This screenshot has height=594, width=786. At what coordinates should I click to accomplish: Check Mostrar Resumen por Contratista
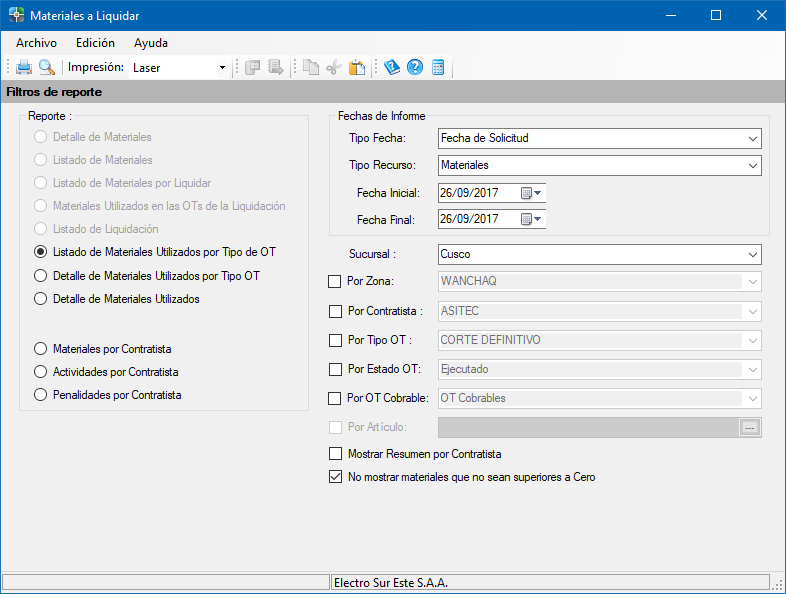[335, 454]
